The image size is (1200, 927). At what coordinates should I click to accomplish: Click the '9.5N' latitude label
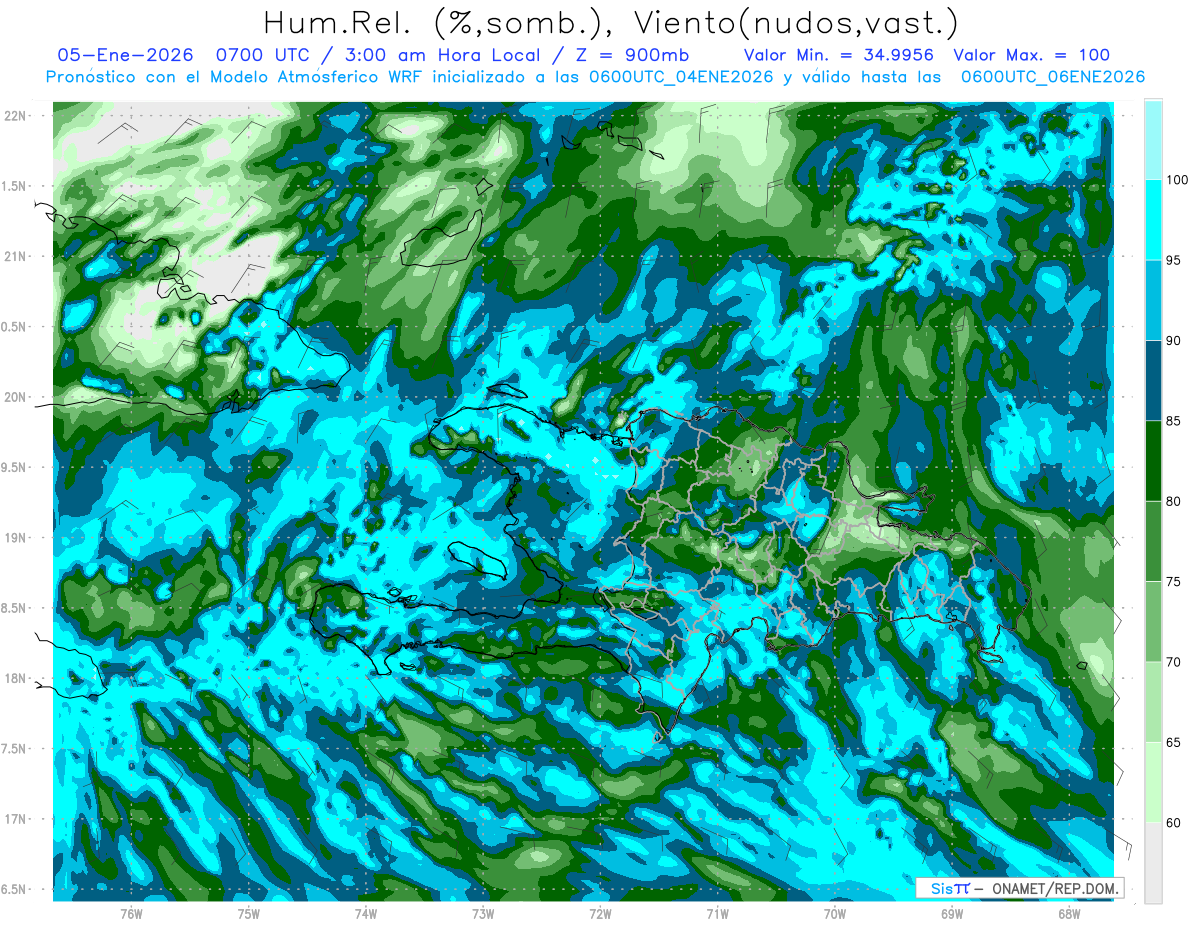tap(15, 467)
